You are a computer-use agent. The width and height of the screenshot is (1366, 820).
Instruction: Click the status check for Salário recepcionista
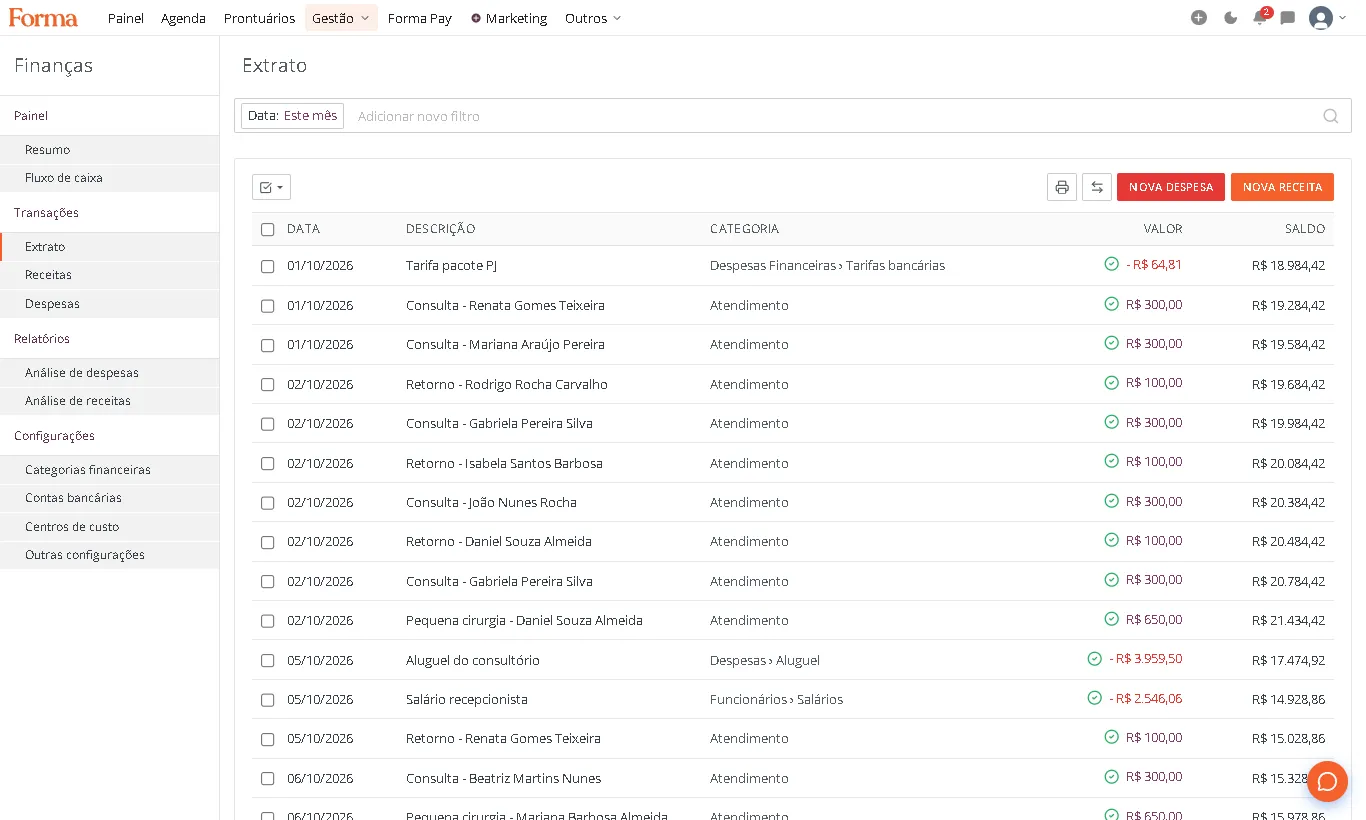click(x=1094, y=698)
